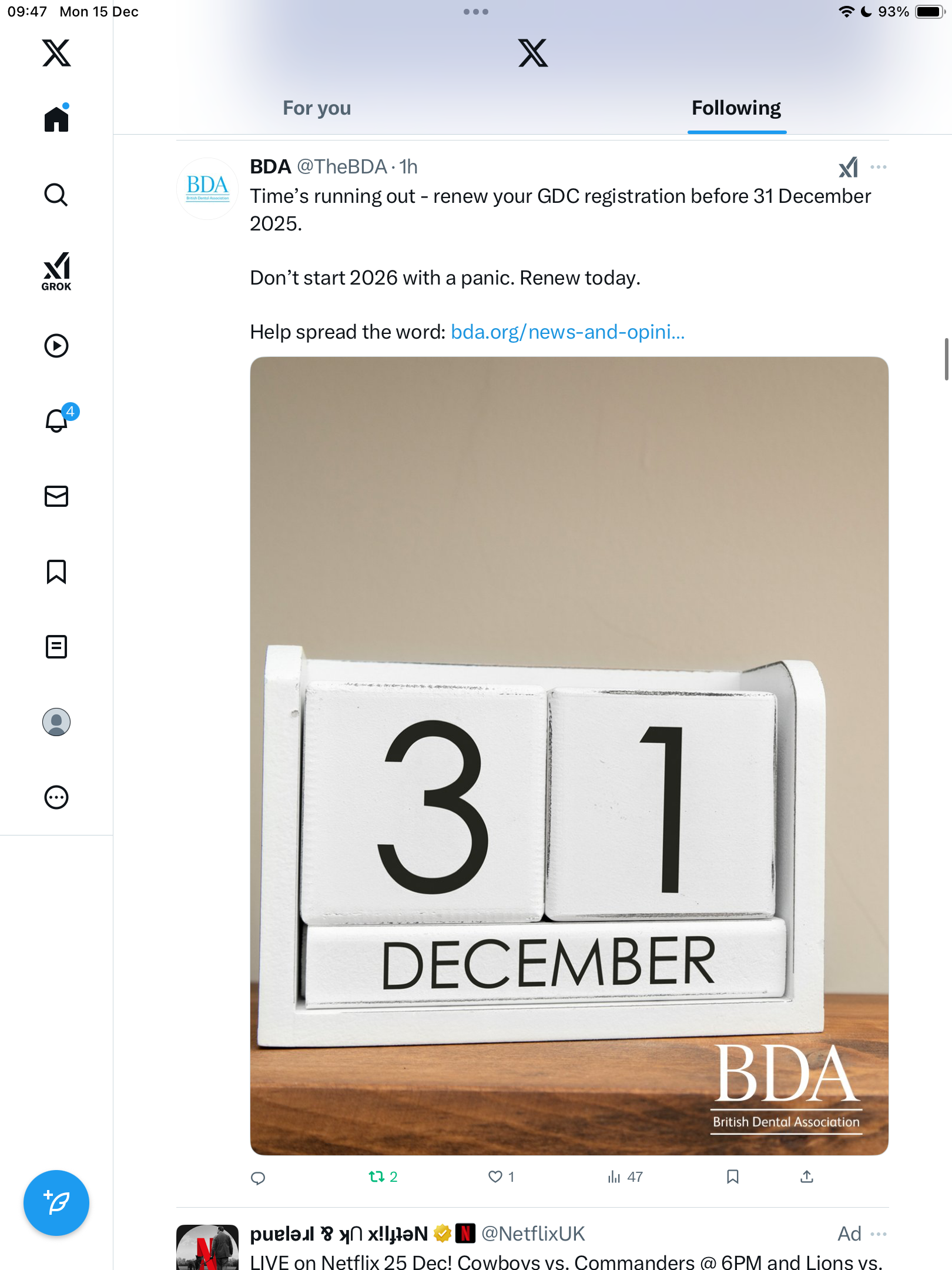The width and height of the screenshot is (952, 1270).
Task: Open profile avatar in the sidebar
Action: click(x=56, y=722)
